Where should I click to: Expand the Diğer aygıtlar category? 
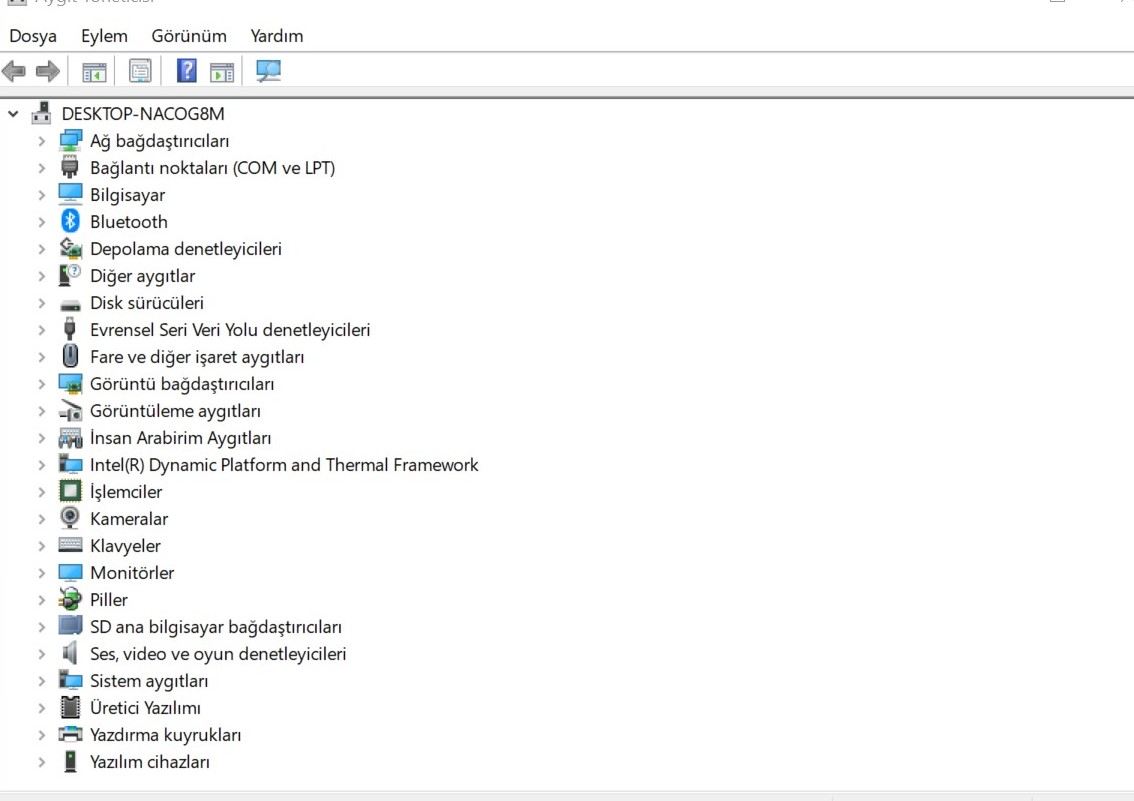[x=40, y=275]
